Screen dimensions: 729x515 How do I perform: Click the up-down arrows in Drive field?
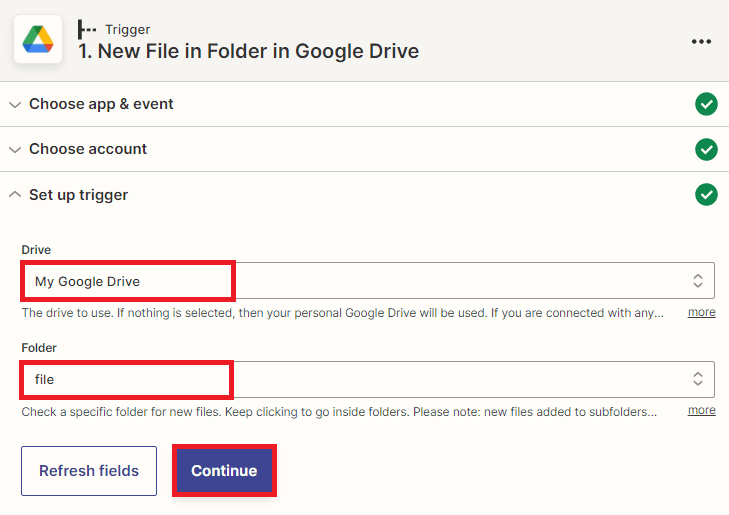pyautogui.click(x=698, y=281)
